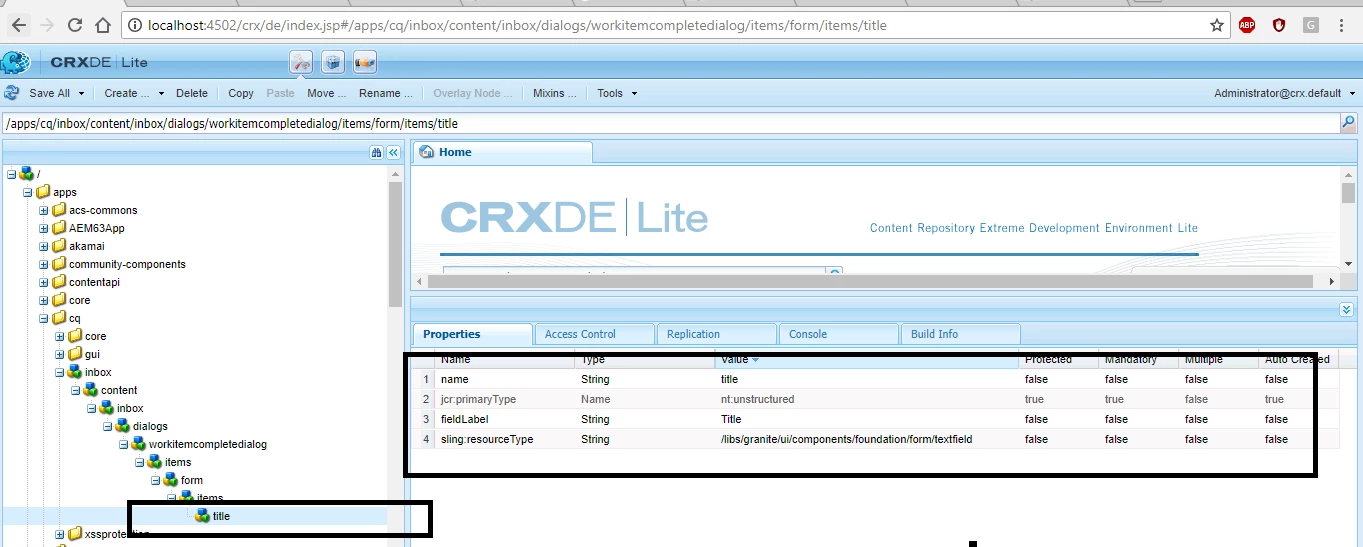This screenshot has width=1363, height=547.
Task: Go forward using browser forward arrow
Action: [47, 25]
